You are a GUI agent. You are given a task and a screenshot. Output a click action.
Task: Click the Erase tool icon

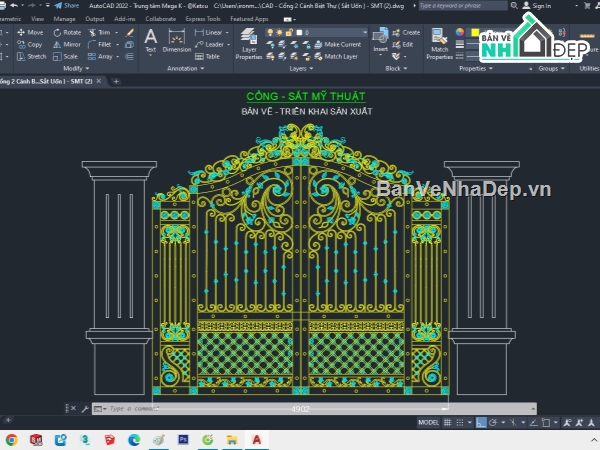click(x=130, y=33)
